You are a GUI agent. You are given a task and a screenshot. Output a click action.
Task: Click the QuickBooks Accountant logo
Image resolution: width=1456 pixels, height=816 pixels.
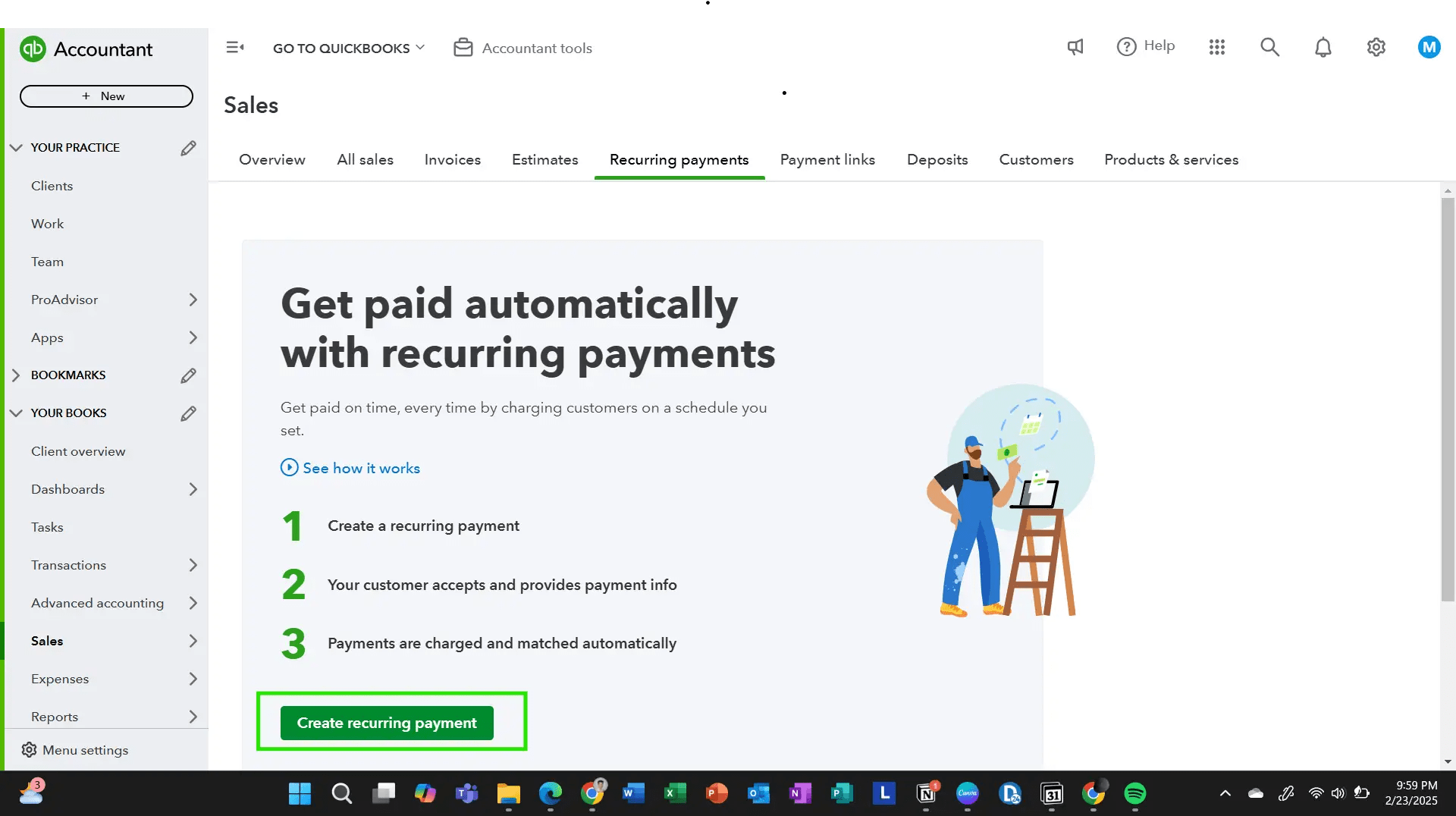(86, 49)
